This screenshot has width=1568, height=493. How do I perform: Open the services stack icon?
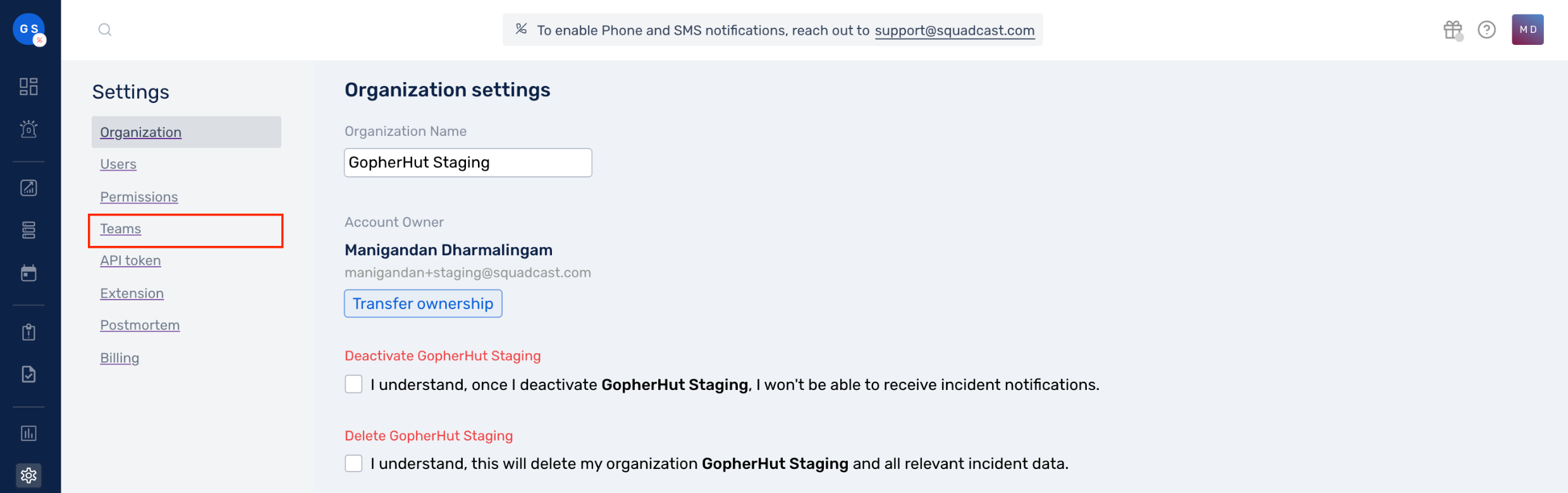[x=28, y=230]
